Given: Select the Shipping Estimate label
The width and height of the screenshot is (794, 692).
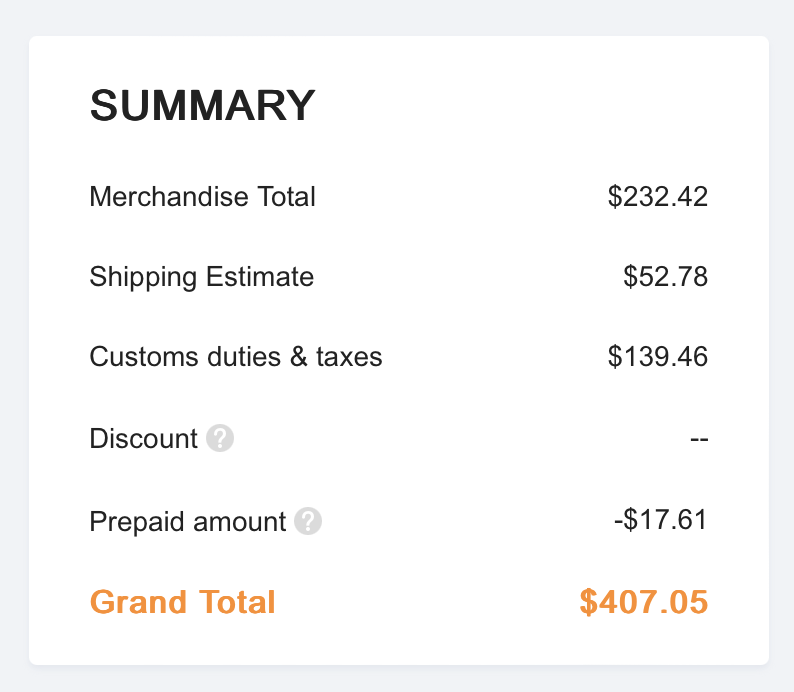Looking at the screenshot, I should coord(201,276).
